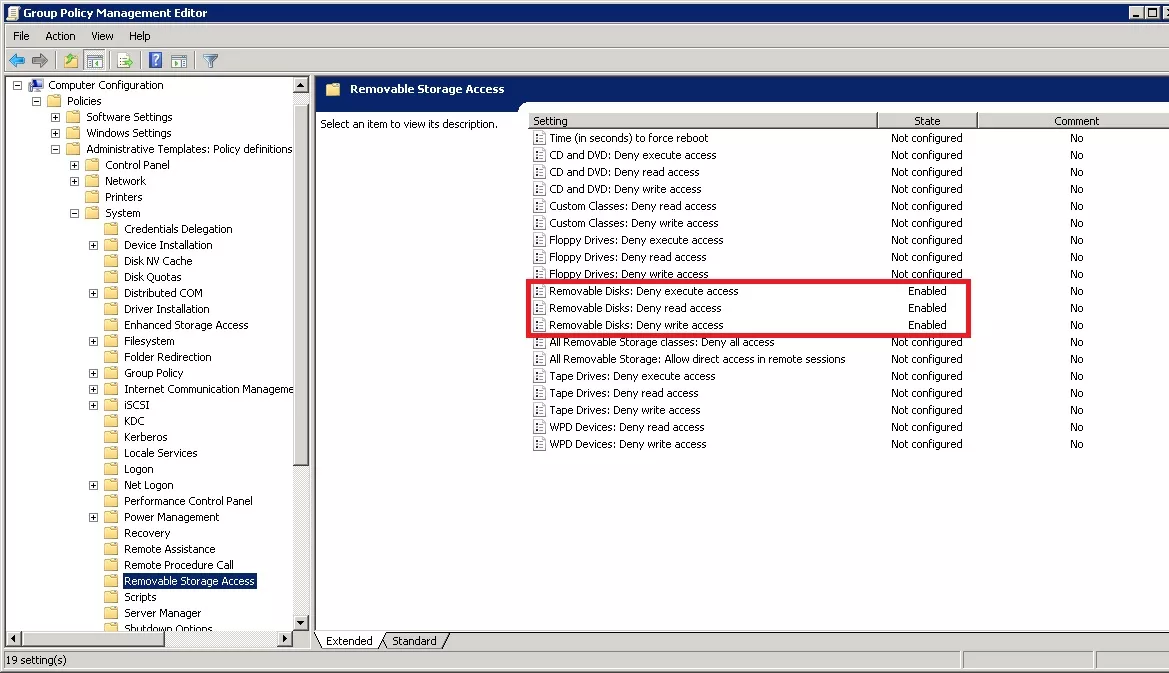Image resolution: width=1169 pixels, height=673 pixels.
Task: Select All Removable Storage classes: Deny all access
Action: (x=662, y=342)
